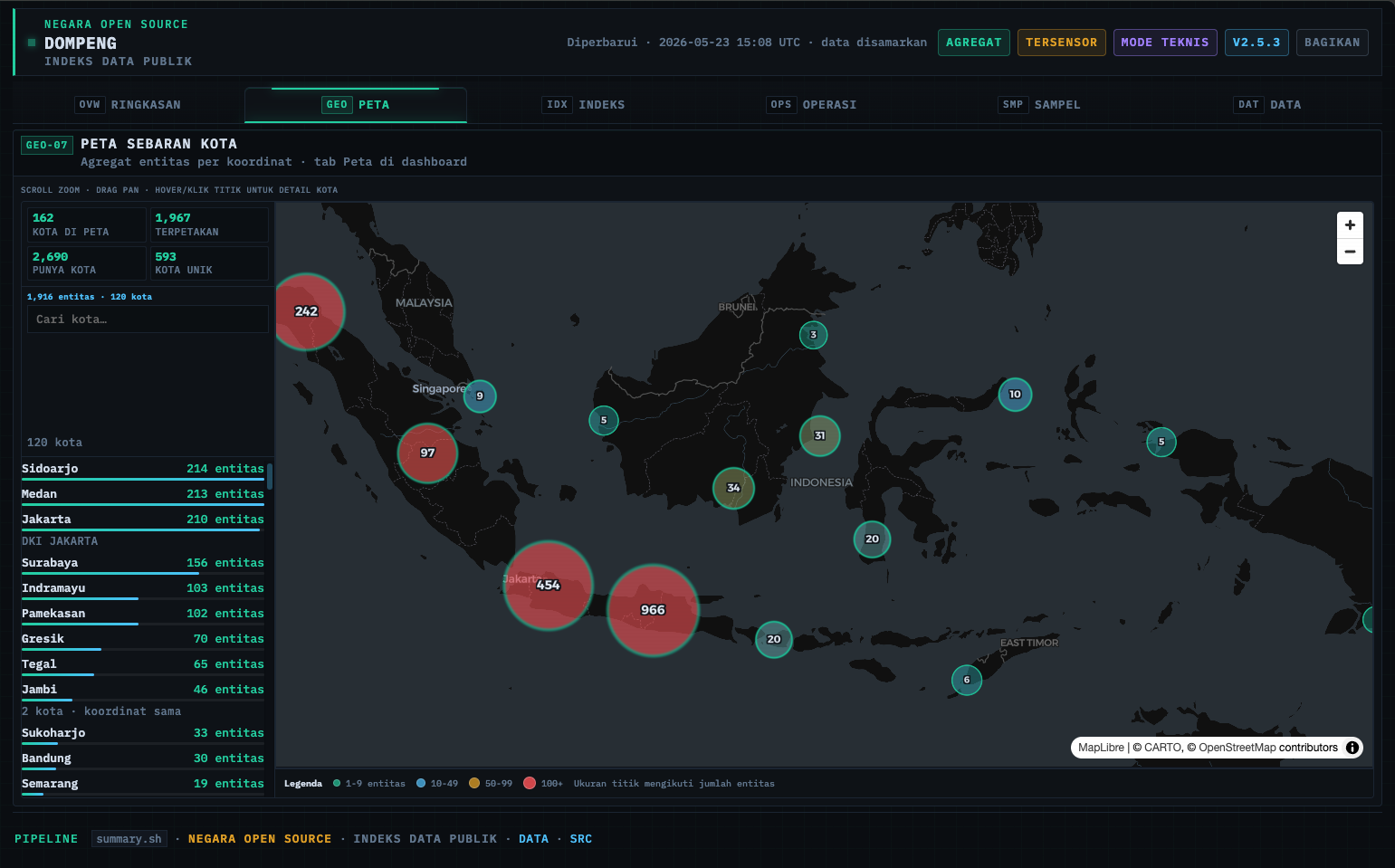Focus the Cari kota search field
The height and width of the screenshot is (868, 1395).
[x=148, y=320]
